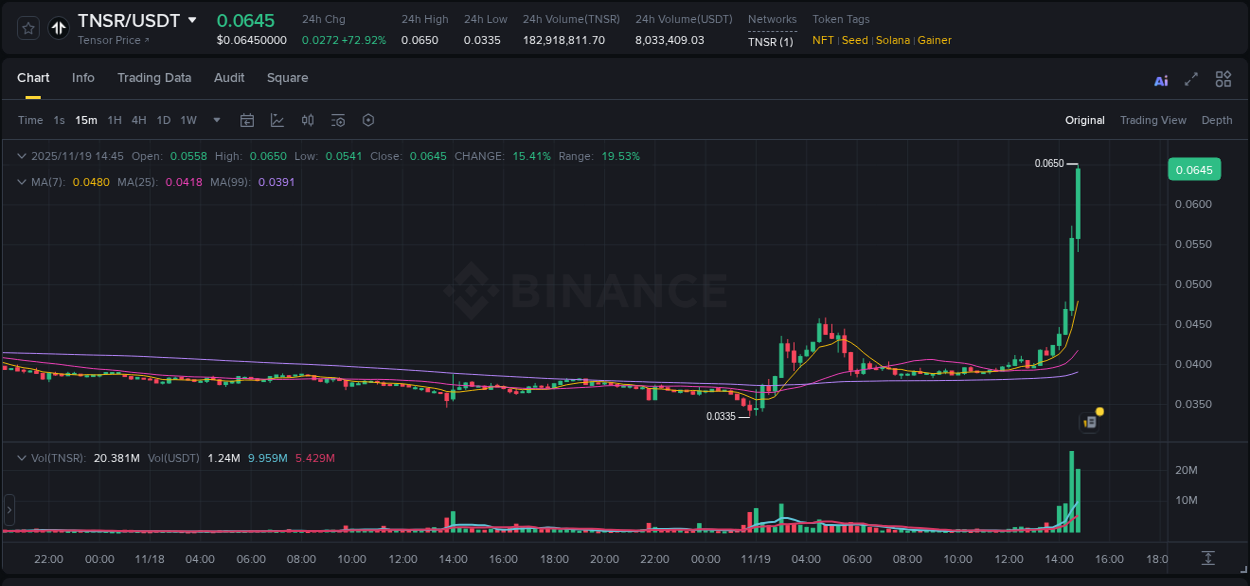This screenshot has height=586, width=1250.
Task: Open the indicator list panel
Action: 337,120
